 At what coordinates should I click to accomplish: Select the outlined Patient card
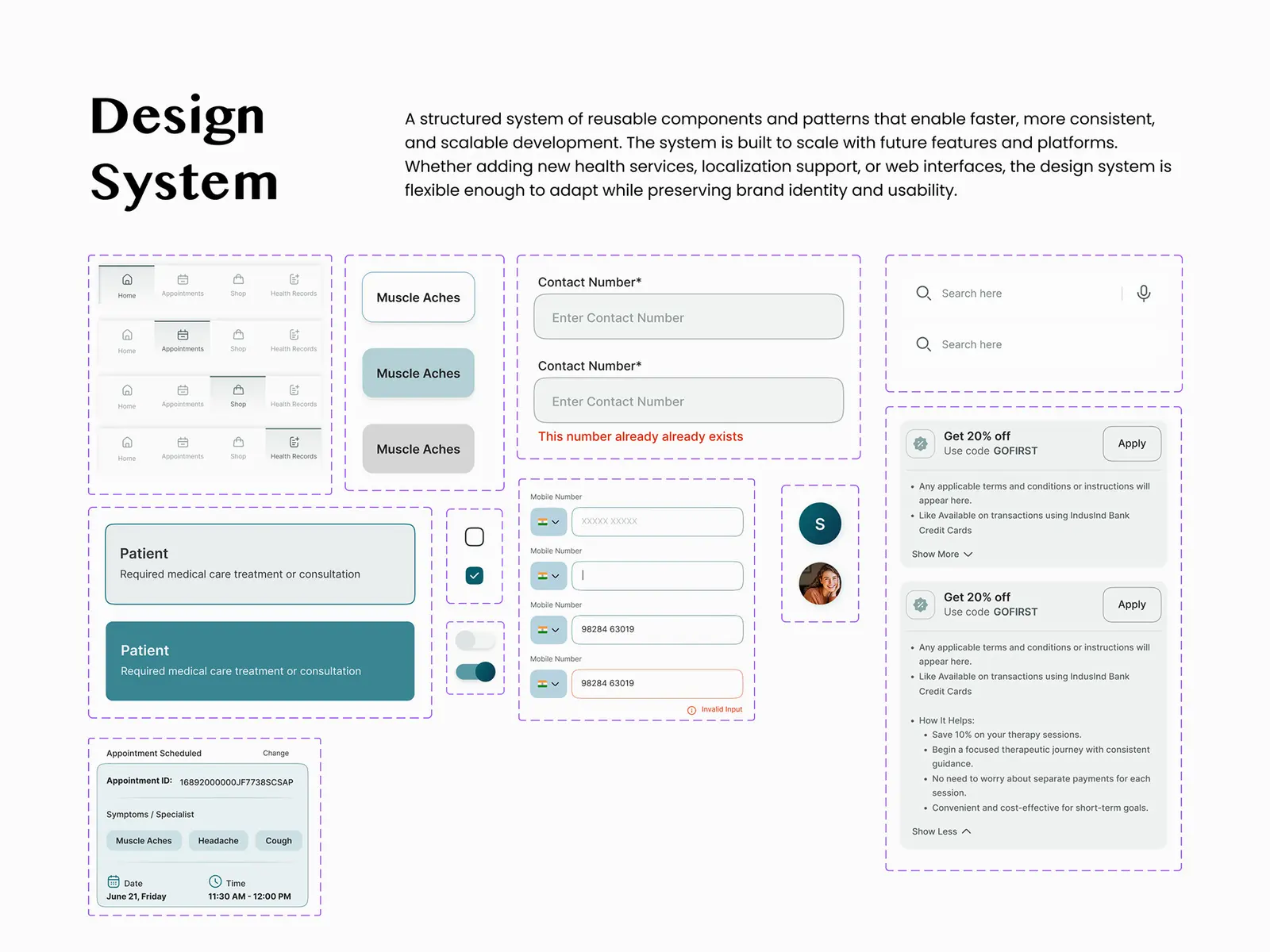pos(260,564)
